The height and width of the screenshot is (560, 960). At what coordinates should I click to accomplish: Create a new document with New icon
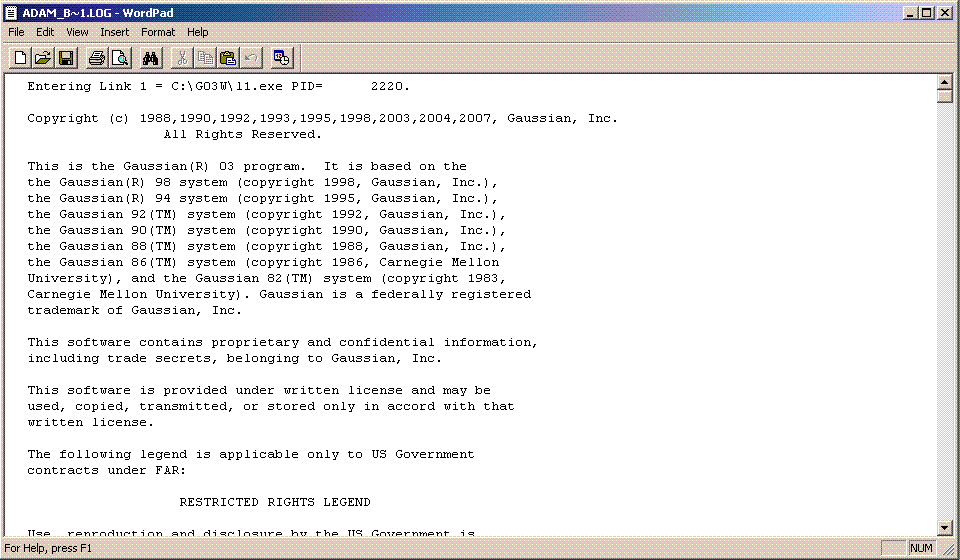(20, 58)
